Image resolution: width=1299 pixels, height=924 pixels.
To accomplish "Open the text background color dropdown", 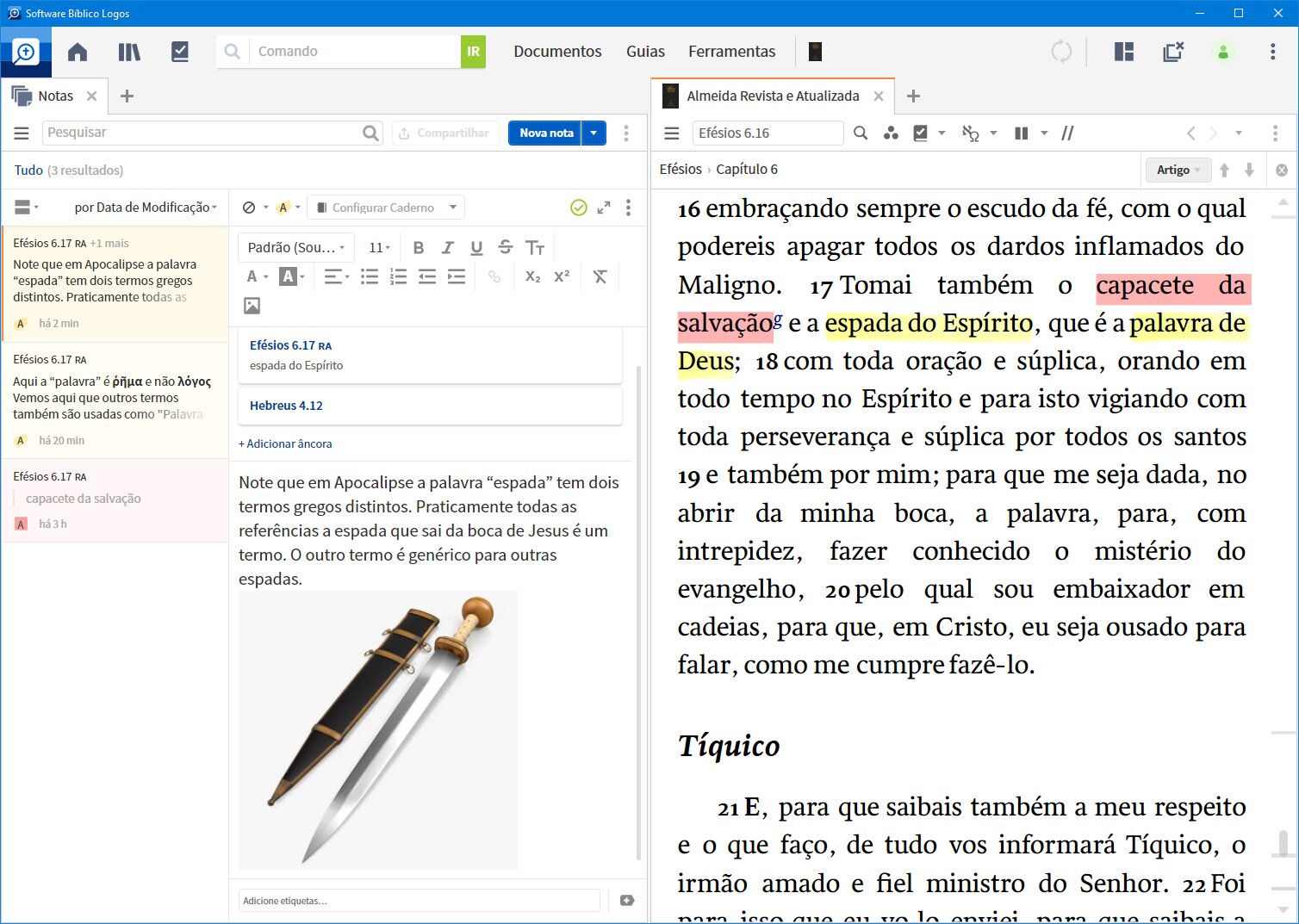I will (292, 276).
